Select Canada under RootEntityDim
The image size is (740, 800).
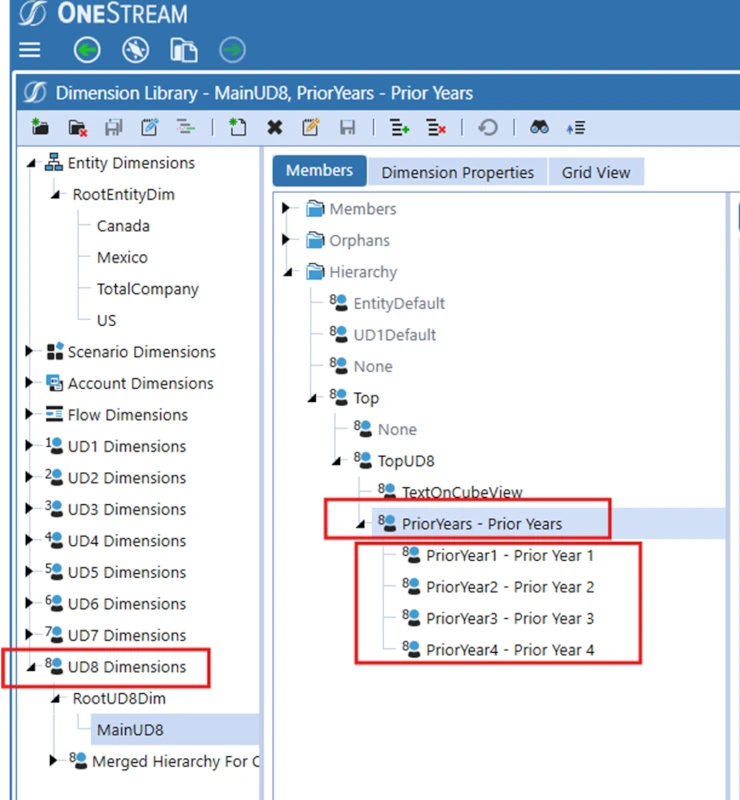click(x=123, y=226)
